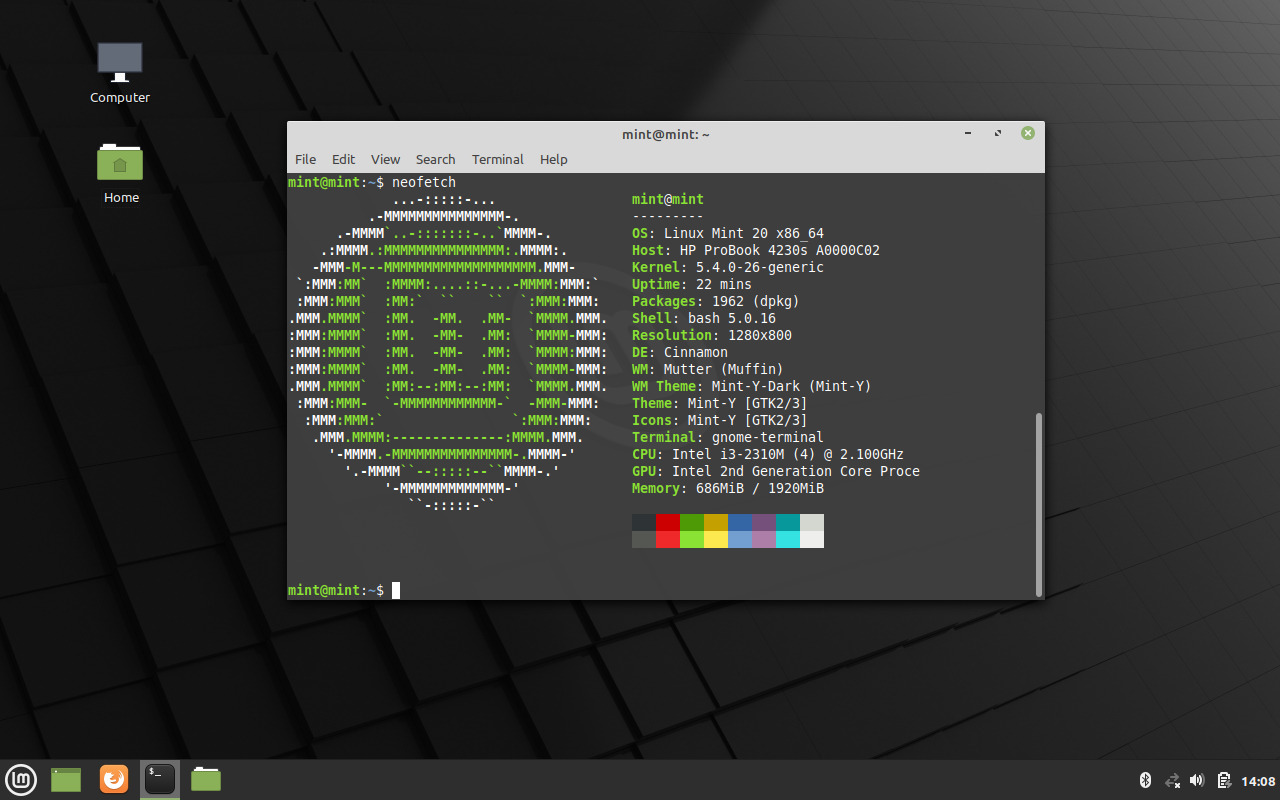Open the network status tray icon
Image resolution: width=1280 pixels, height=800 pixels.
click(x=1170, y=779)
